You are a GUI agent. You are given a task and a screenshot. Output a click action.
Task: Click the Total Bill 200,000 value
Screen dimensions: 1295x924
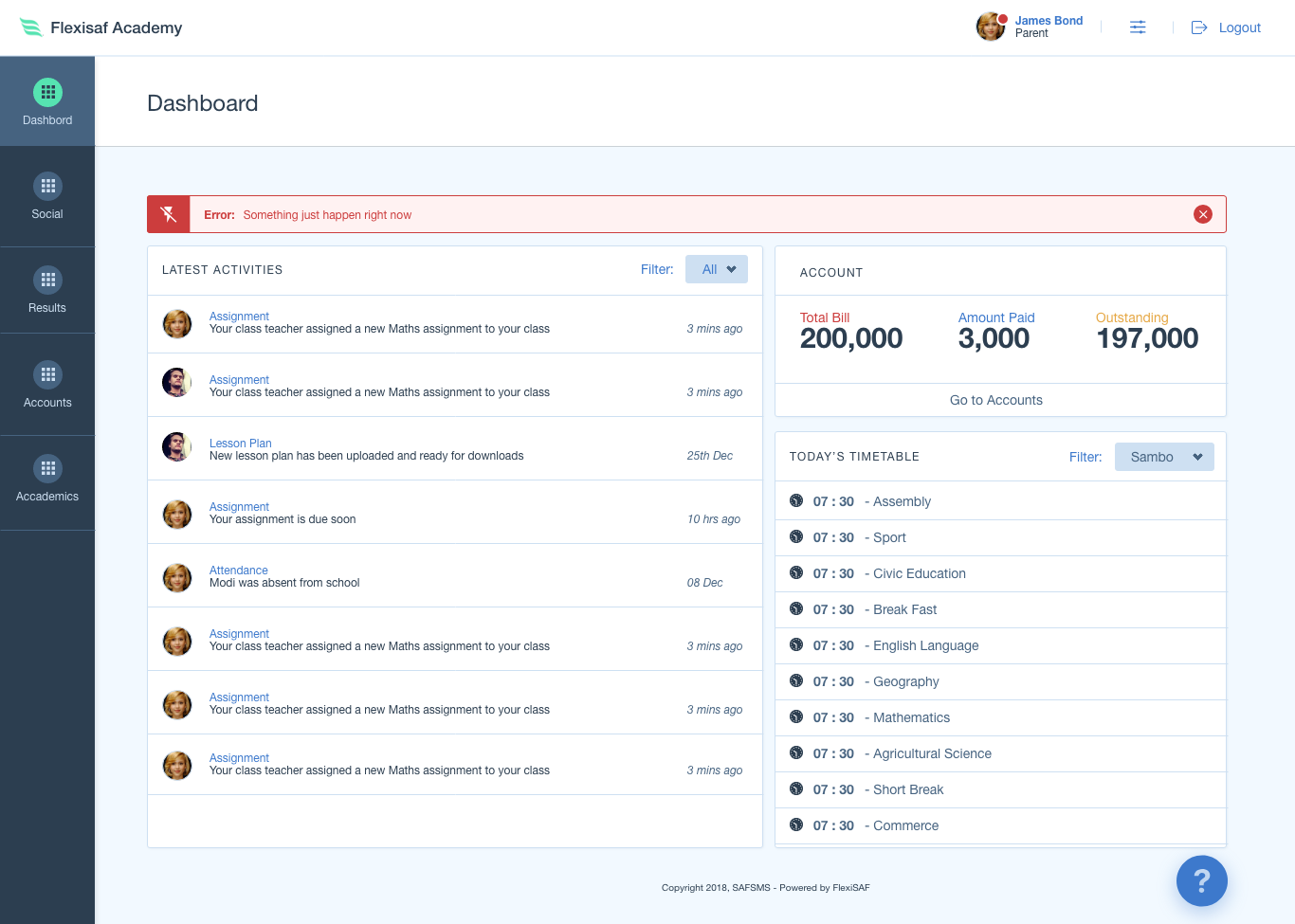(851, 338)
